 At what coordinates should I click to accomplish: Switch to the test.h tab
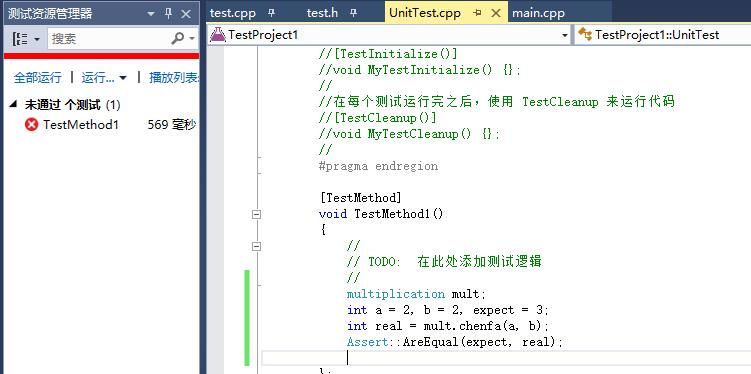click(322, 13)
